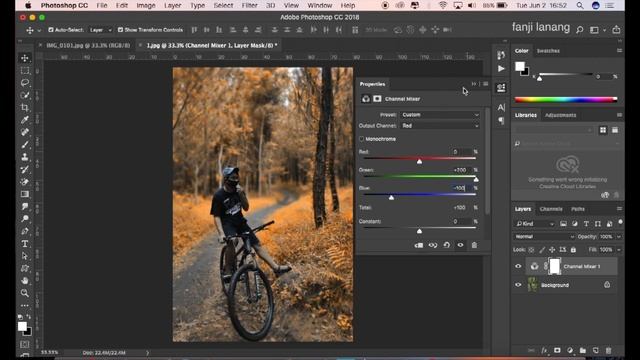Select the Brush tool

[25, 144]
